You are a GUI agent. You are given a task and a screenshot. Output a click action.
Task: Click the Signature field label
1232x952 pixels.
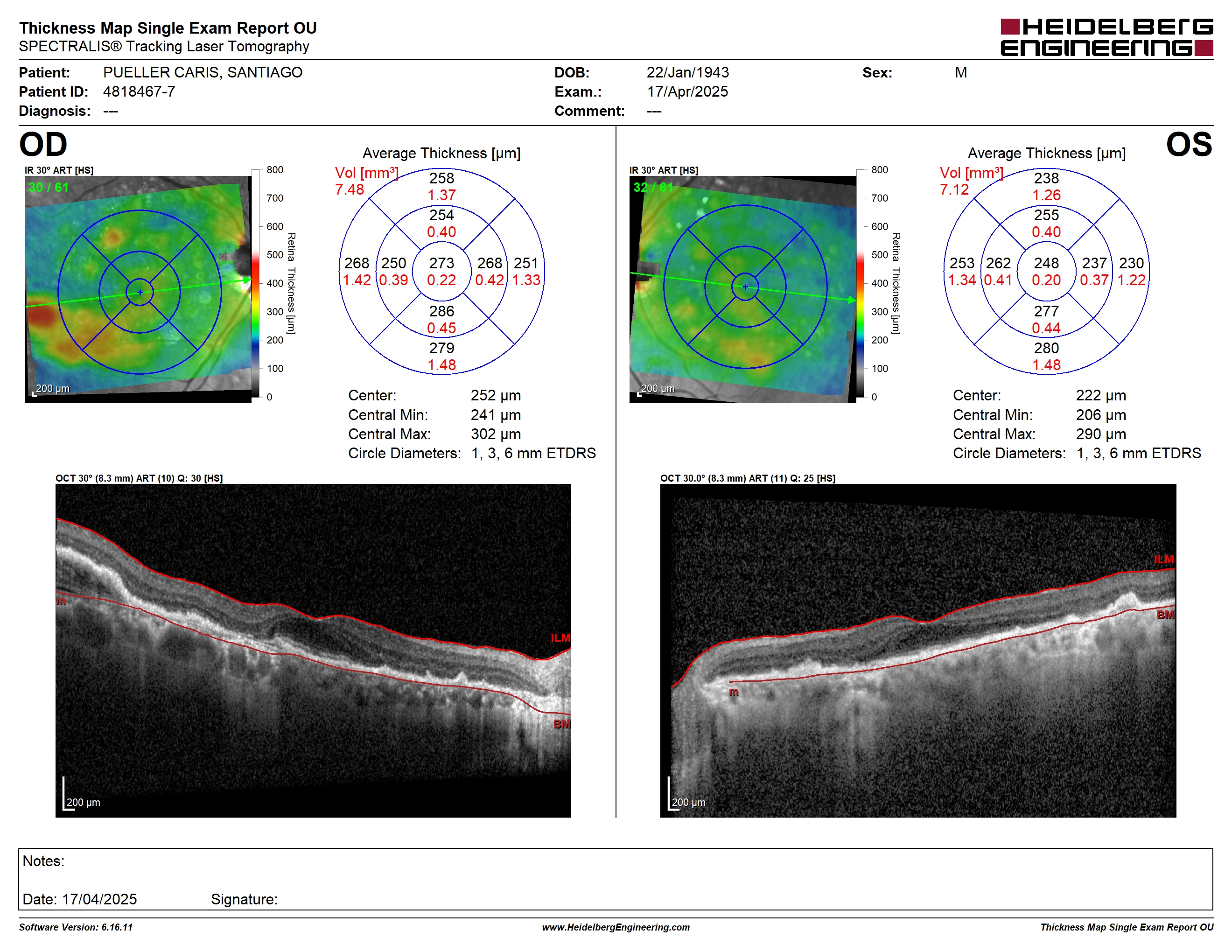pyautogui.click(x=244, y=899)
